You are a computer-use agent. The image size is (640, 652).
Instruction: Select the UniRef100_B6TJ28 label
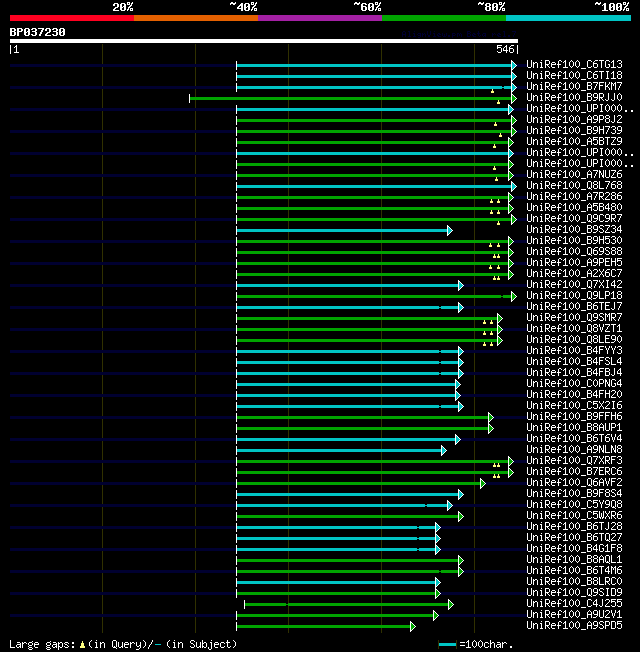coord(574,527)
